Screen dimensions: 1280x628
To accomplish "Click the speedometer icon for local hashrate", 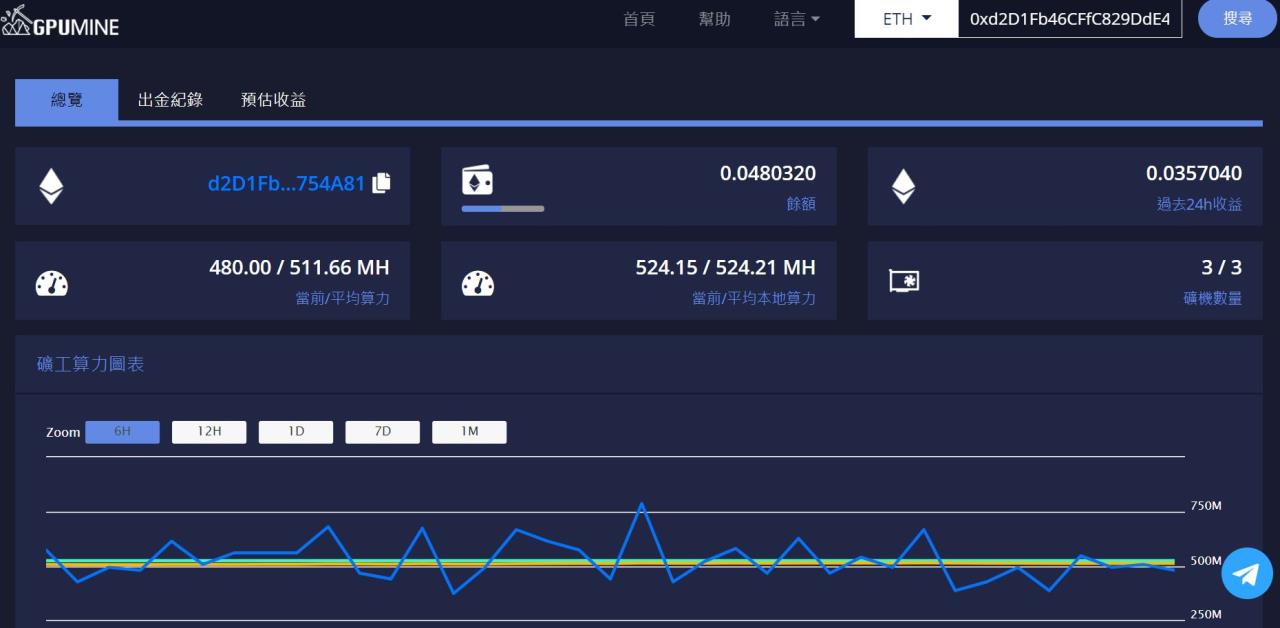I will click(x=478, y=281).
